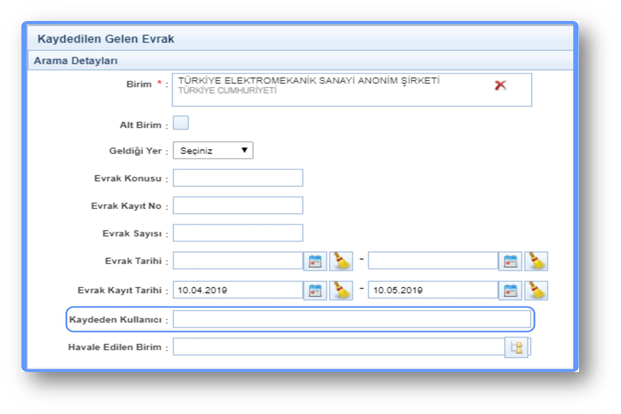Open calendar next to 10.04.2019 date
The image size is (621, 414).
[315, 290]
